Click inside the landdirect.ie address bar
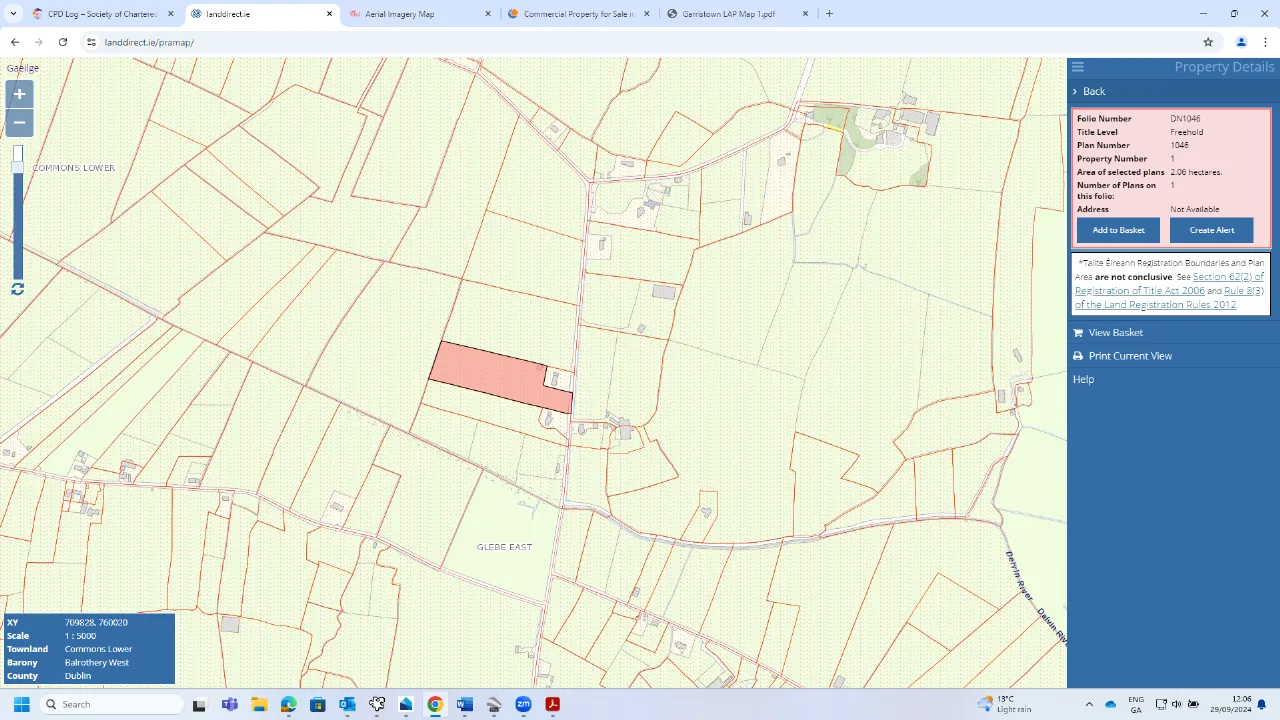 149,42
